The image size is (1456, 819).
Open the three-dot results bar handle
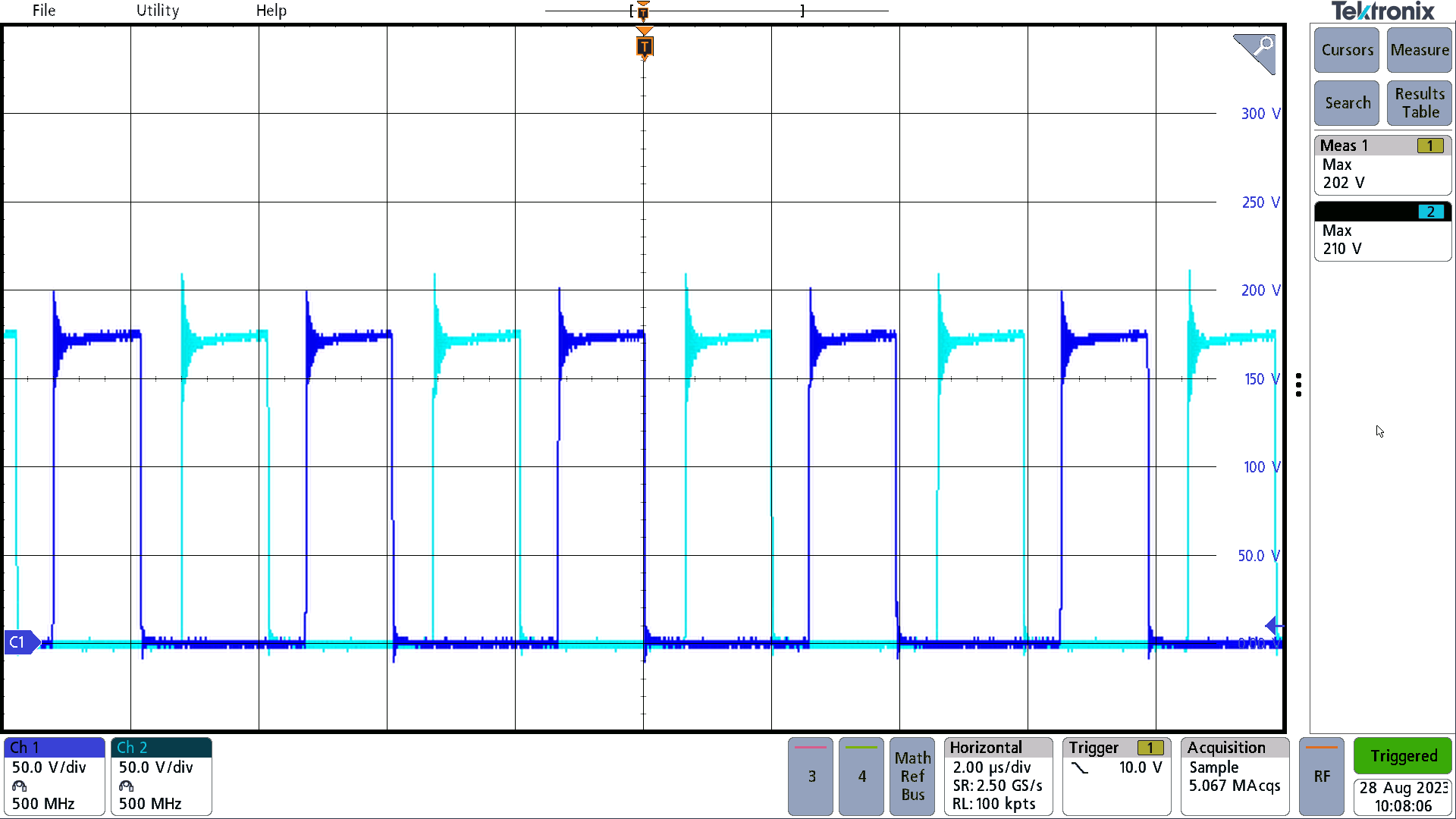click(1299, 384)
